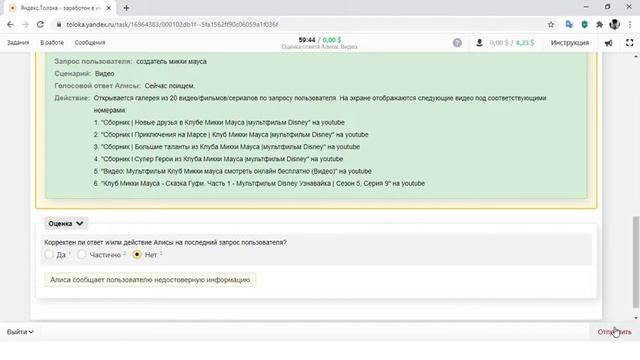The image size is (640, 360).
Task: Click the download earnings icon
Action: point(479,42)
